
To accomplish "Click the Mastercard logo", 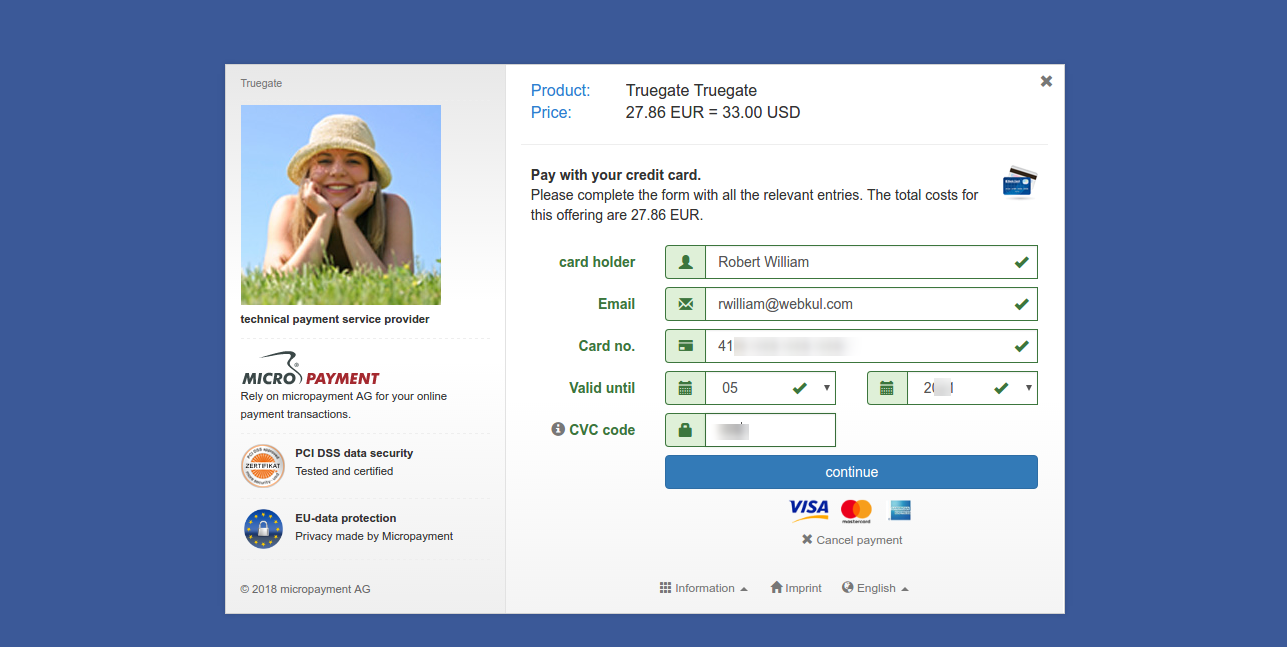I will point(856,511).
